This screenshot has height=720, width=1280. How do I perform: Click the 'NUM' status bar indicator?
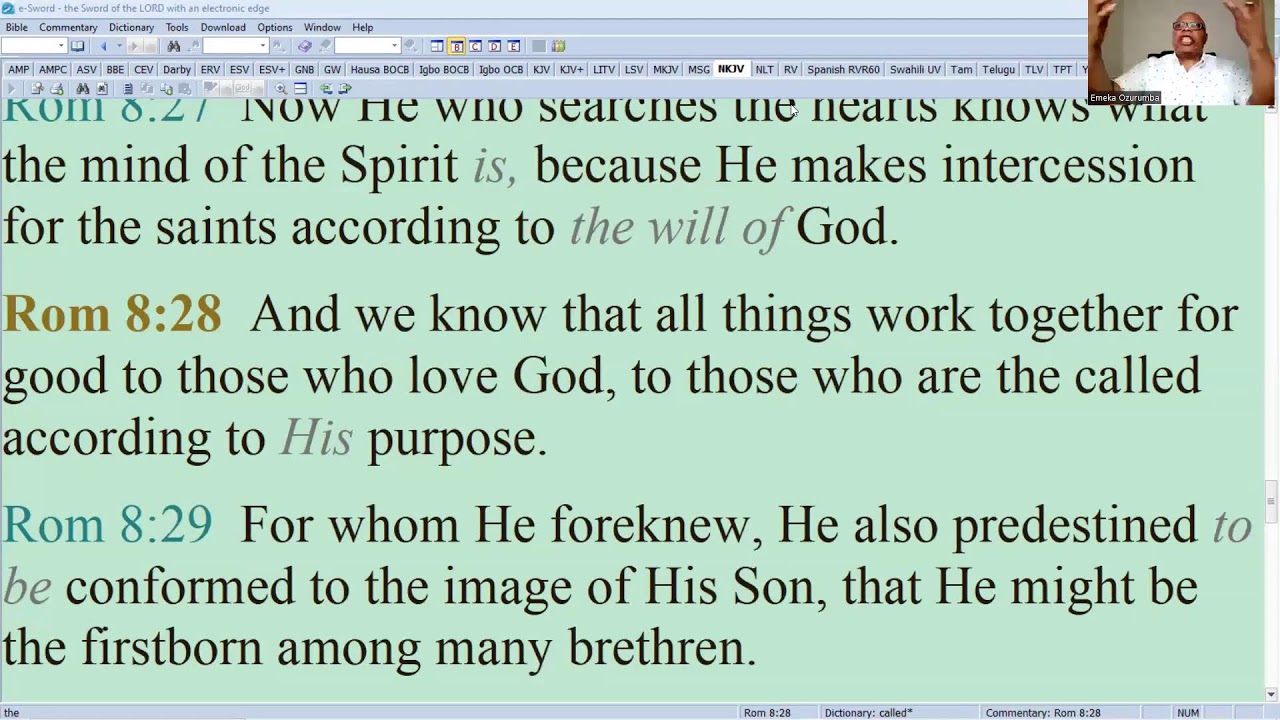(1188, 713)
